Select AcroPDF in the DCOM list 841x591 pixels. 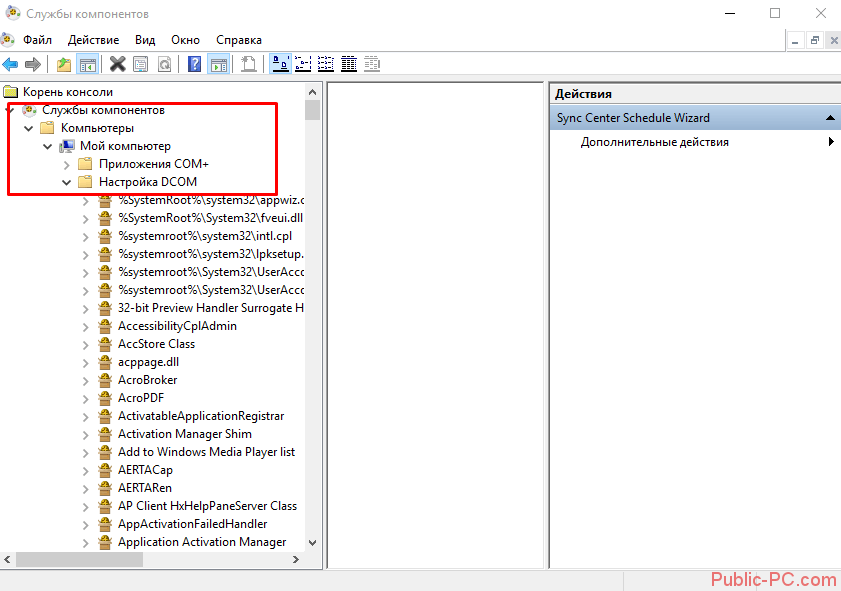[140, 398]
